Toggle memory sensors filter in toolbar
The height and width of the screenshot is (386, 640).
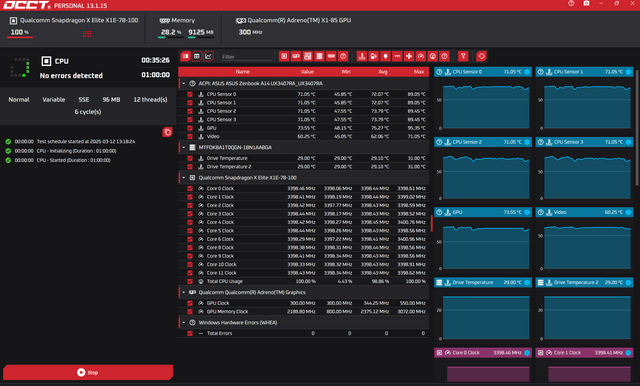[331, 56]
